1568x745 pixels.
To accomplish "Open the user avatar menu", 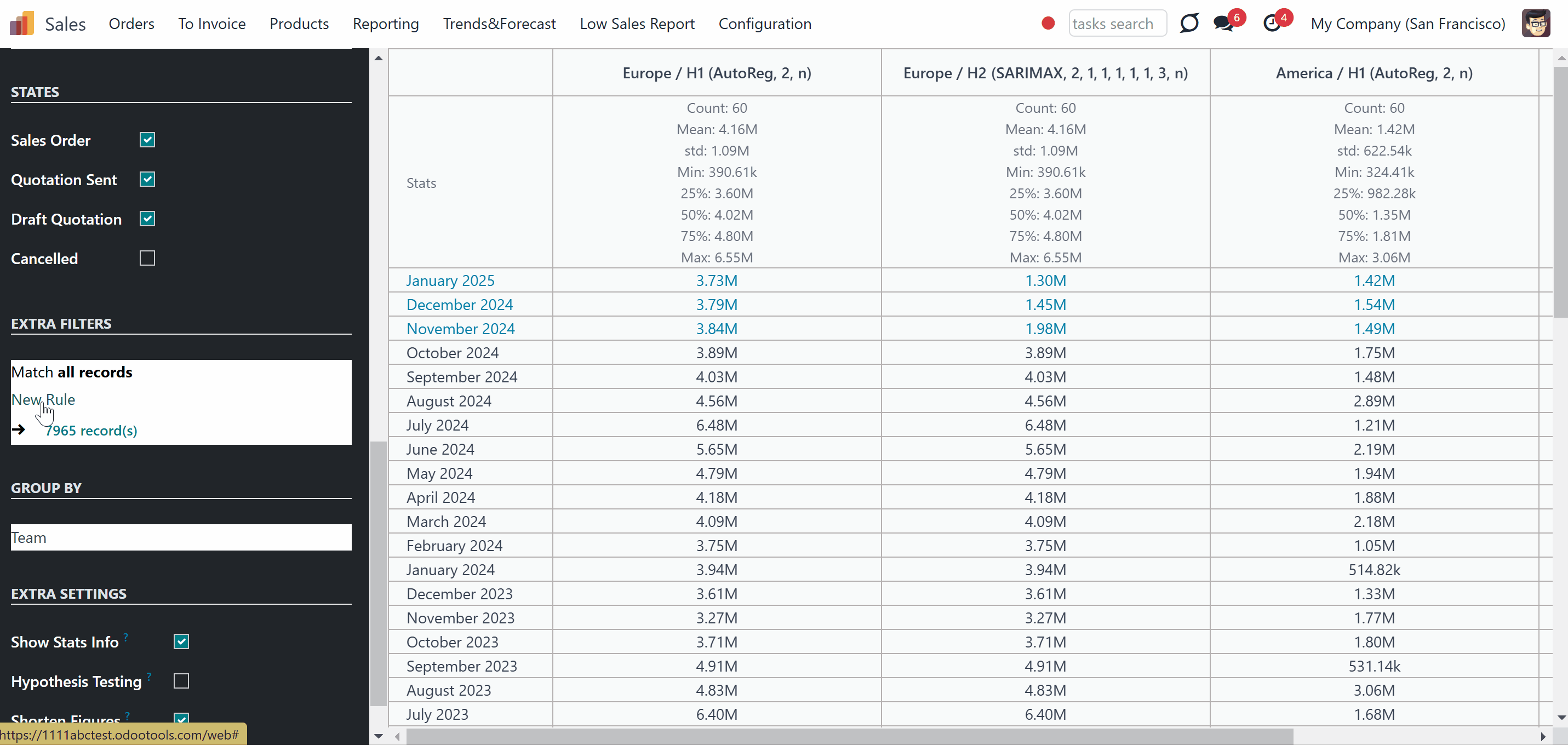I will (1536, 24).
